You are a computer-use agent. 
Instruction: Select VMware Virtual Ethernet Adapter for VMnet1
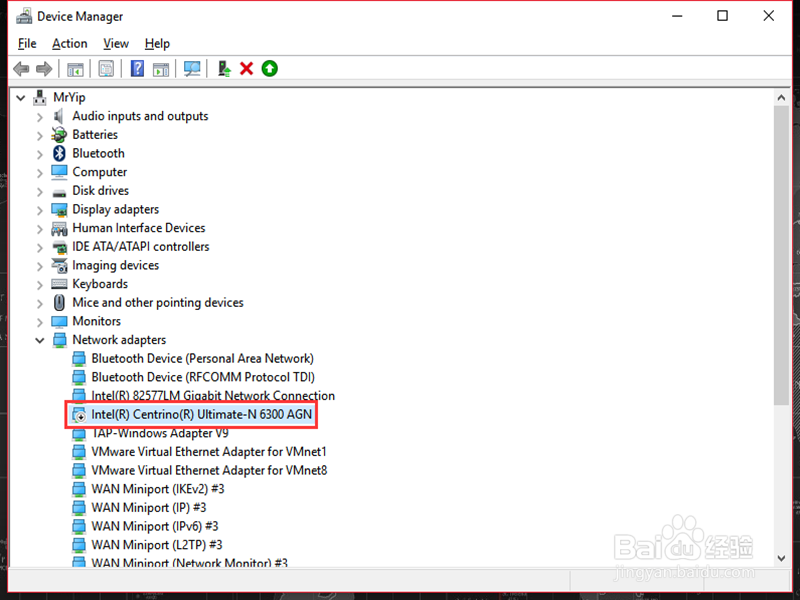[209, 452]
